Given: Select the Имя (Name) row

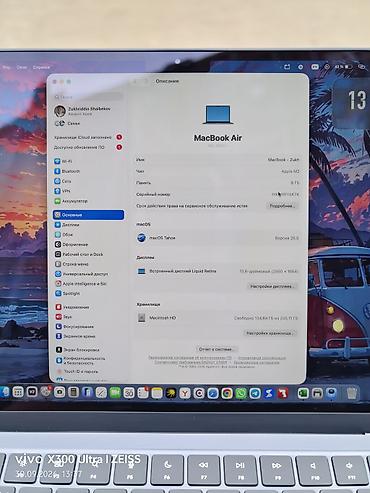Looking at the screenshot, I should (217, 160).
